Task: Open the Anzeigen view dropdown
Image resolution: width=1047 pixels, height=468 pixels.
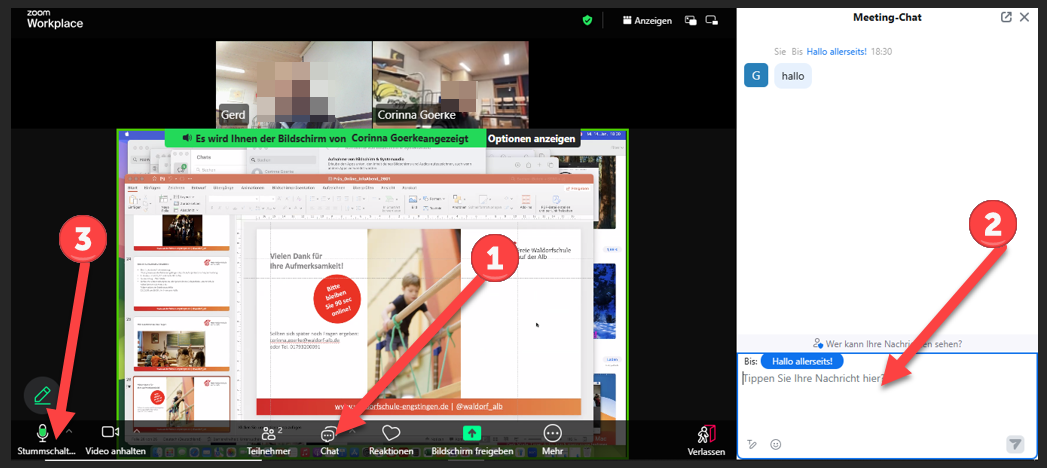Action: tap(646, 19)
